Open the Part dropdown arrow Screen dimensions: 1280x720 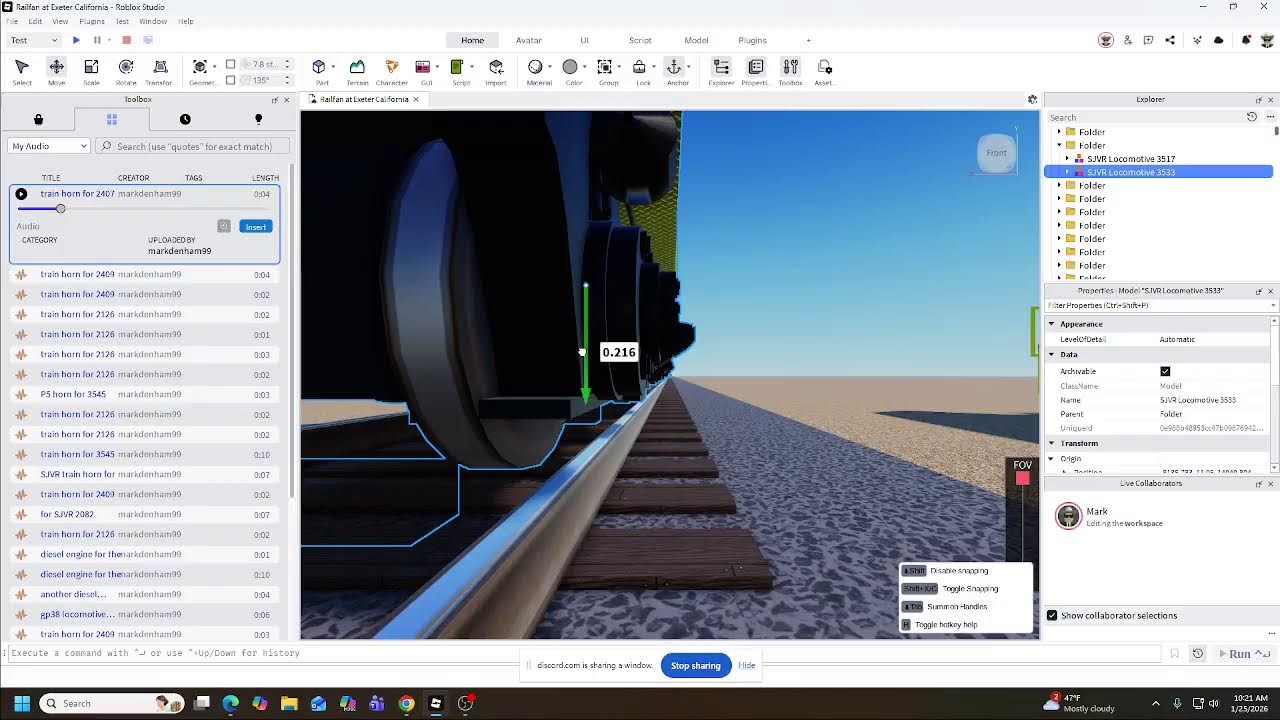coord(332,67)
